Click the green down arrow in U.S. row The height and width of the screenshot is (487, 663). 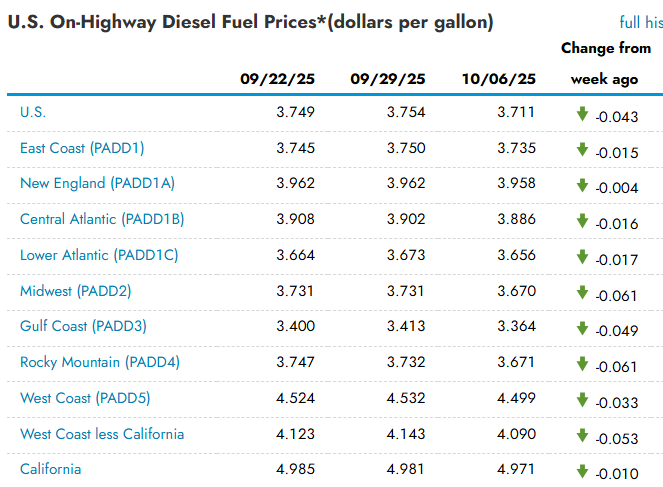click(x=583, y=114)
